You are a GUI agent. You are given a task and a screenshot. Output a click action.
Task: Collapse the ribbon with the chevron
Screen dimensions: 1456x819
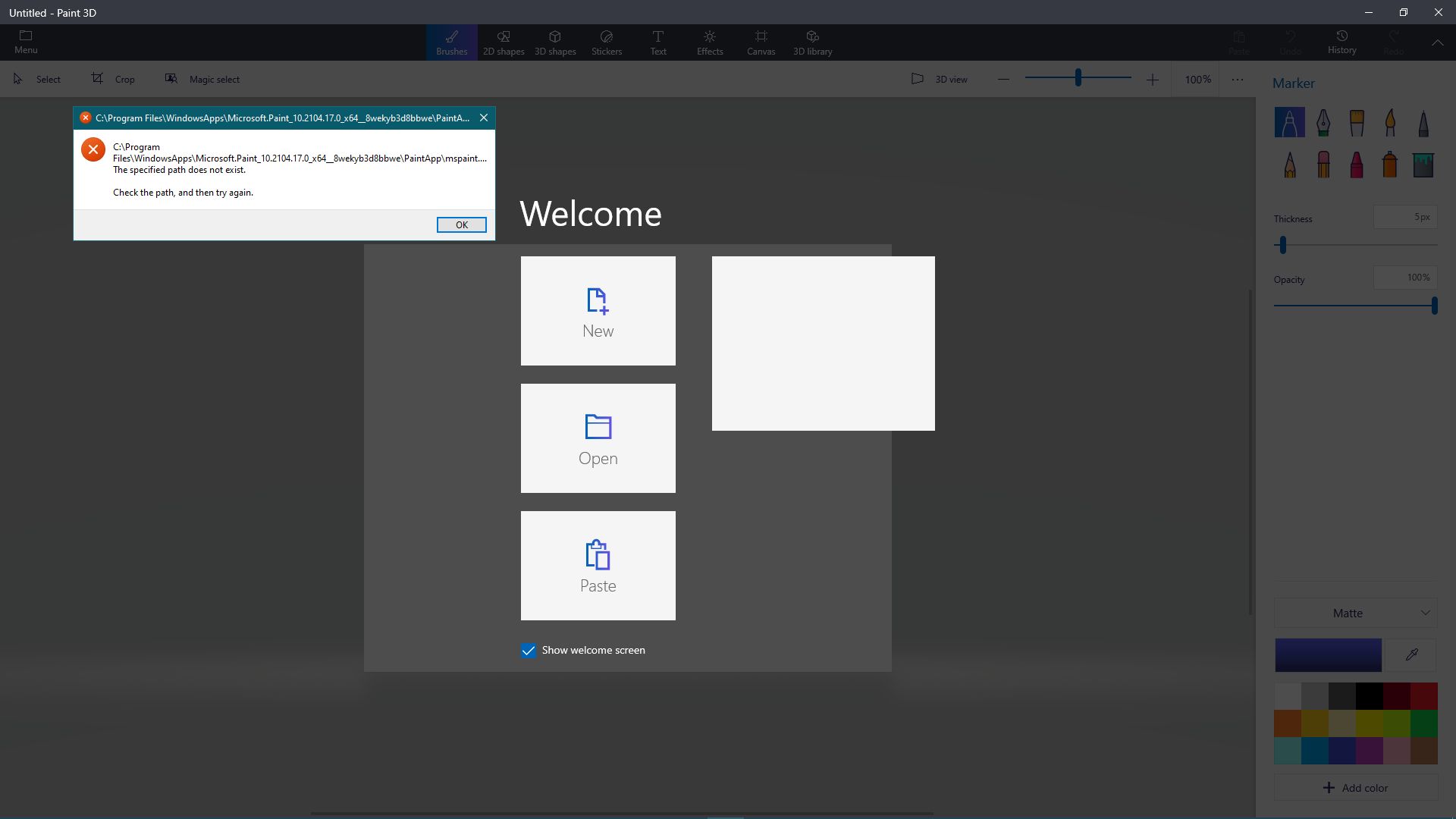pos(1437,42)
